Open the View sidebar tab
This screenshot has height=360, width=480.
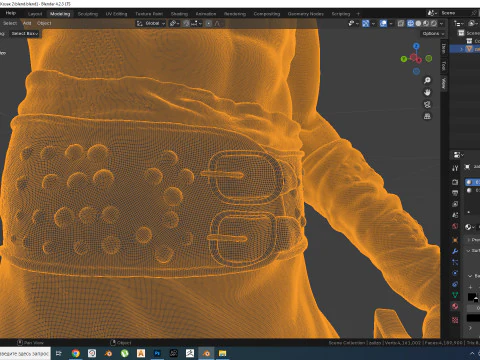pyautogui.click(x=443, y=83)
